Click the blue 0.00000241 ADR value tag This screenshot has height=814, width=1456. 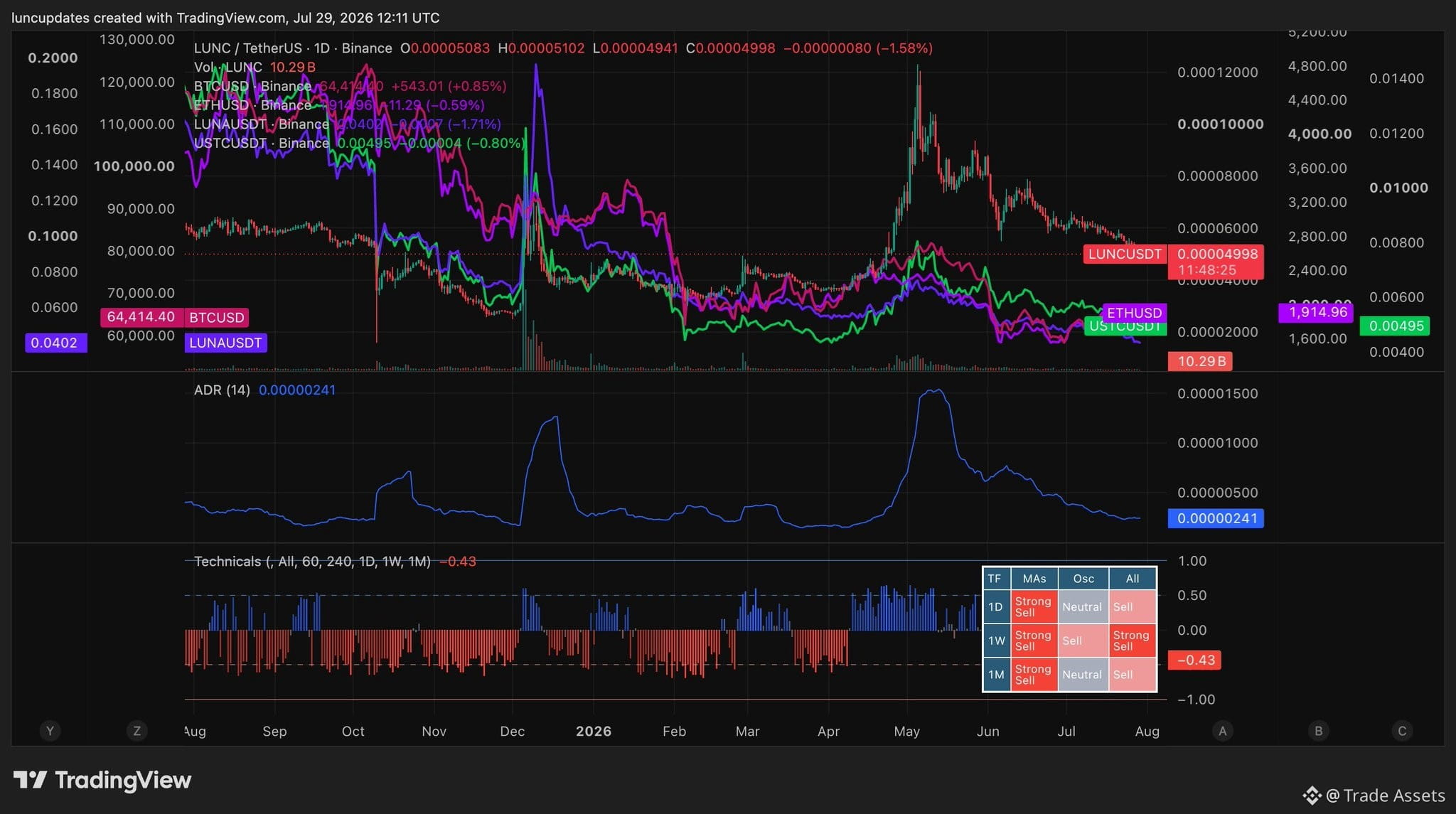point(1216,518)
